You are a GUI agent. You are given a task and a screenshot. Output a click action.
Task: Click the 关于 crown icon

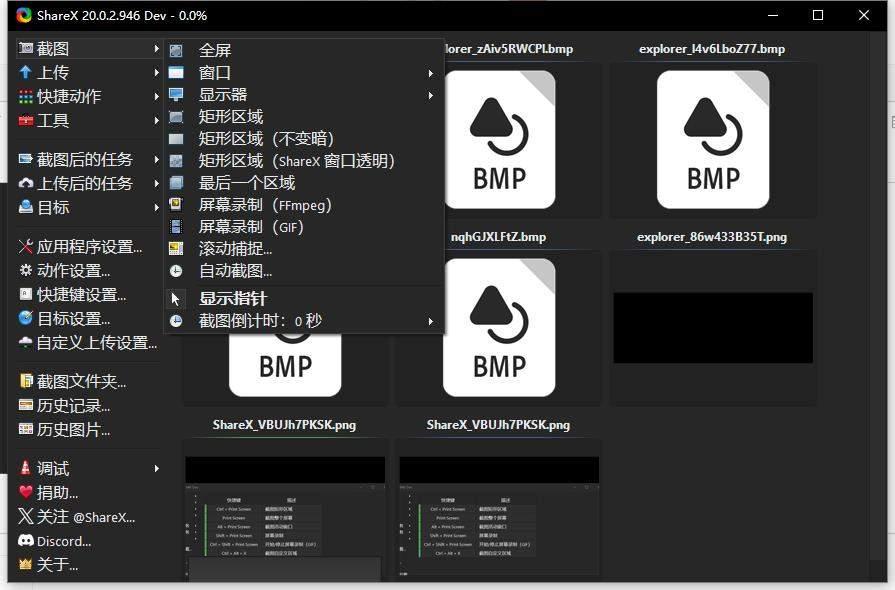(26, 564)
